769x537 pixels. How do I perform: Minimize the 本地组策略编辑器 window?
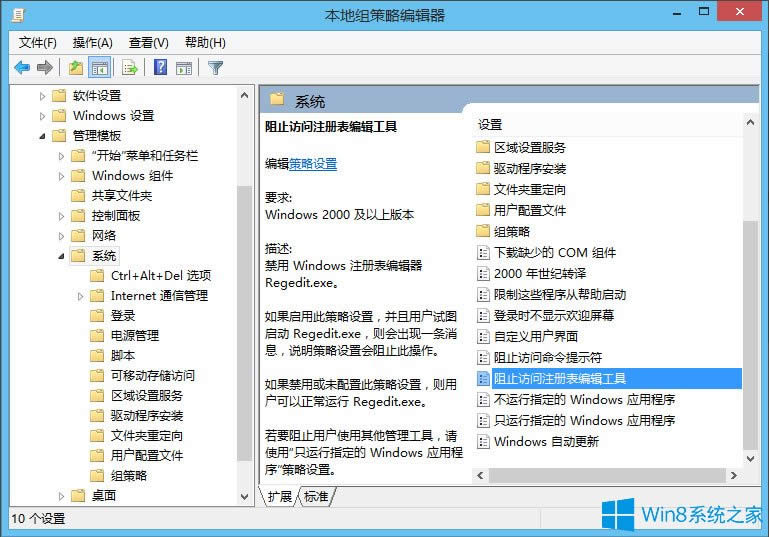tap(677, 12)
